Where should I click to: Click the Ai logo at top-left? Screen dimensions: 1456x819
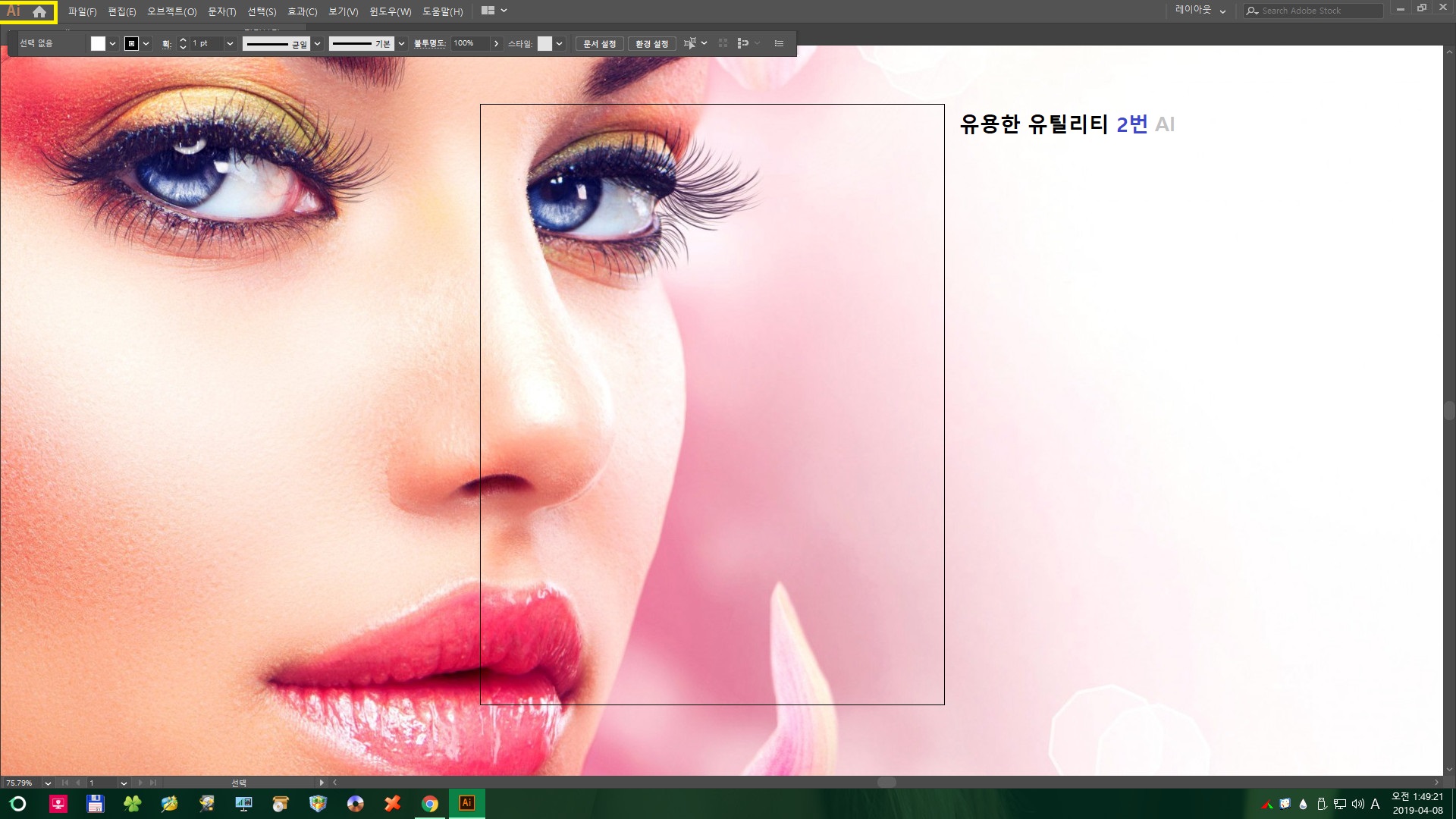14,11
